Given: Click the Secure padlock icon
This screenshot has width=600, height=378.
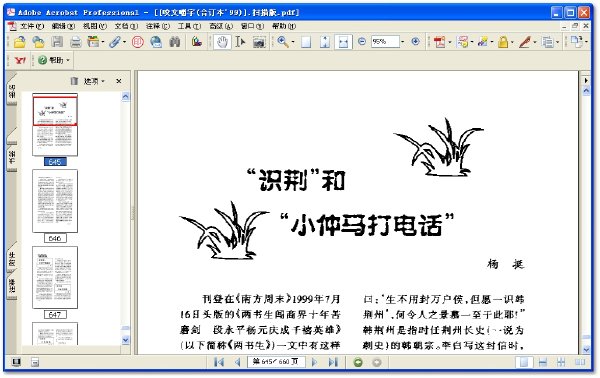Looking at the screenshot, I should 503,42.
